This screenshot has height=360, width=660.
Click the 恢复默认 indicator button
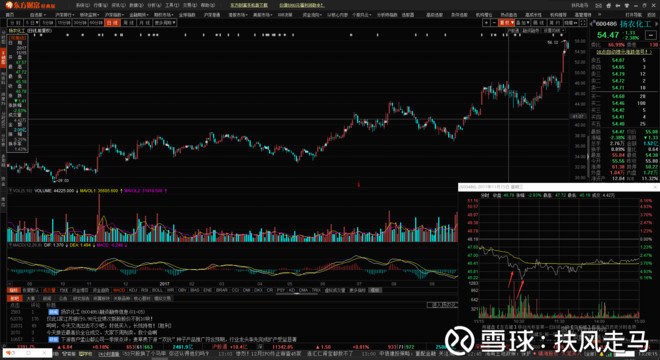(x=31, y=290)
